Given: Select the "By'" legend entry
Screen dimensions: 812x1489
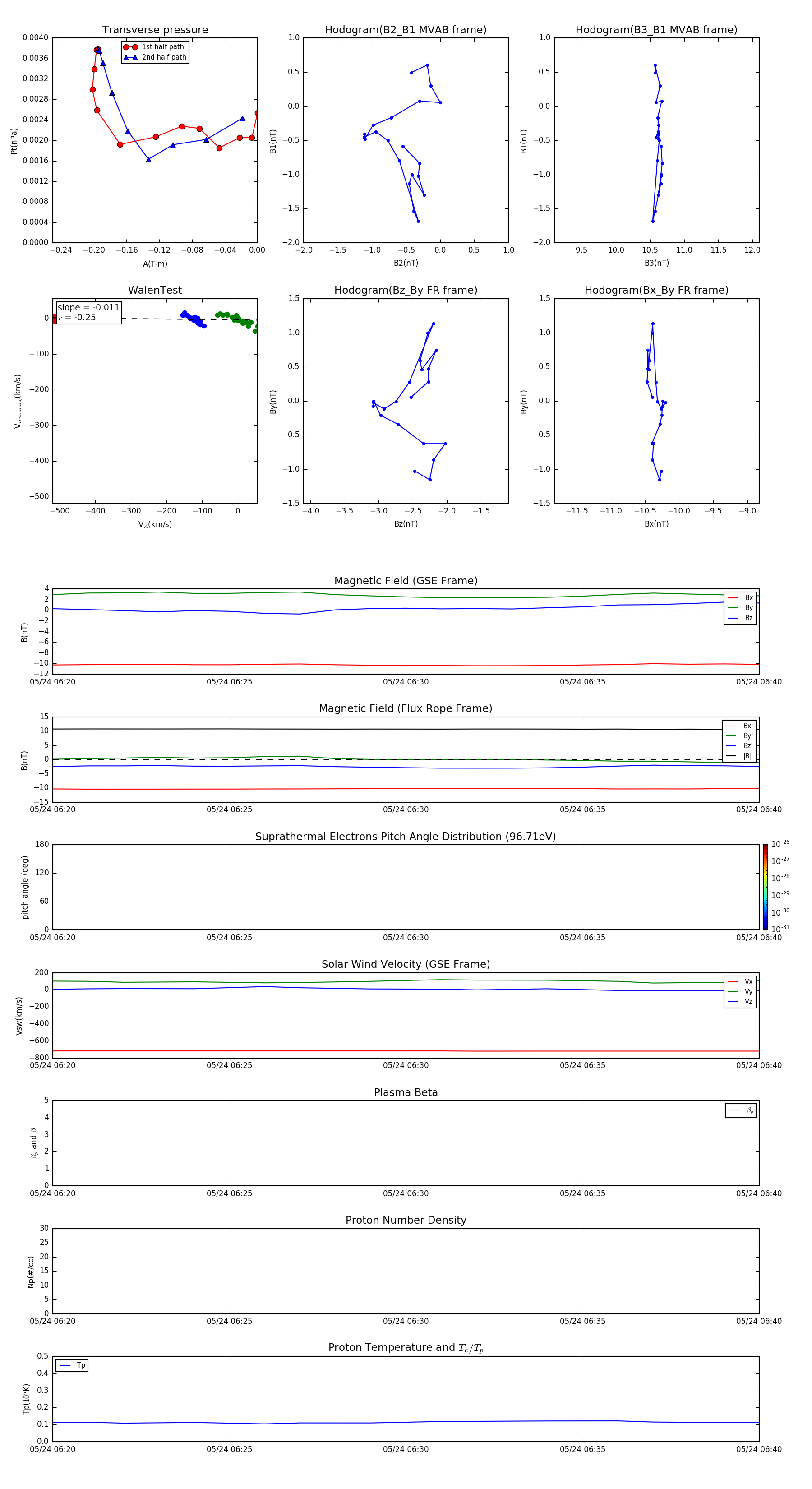Looking at the screenshot, I should pyautogui.click(x=740, y=736).
